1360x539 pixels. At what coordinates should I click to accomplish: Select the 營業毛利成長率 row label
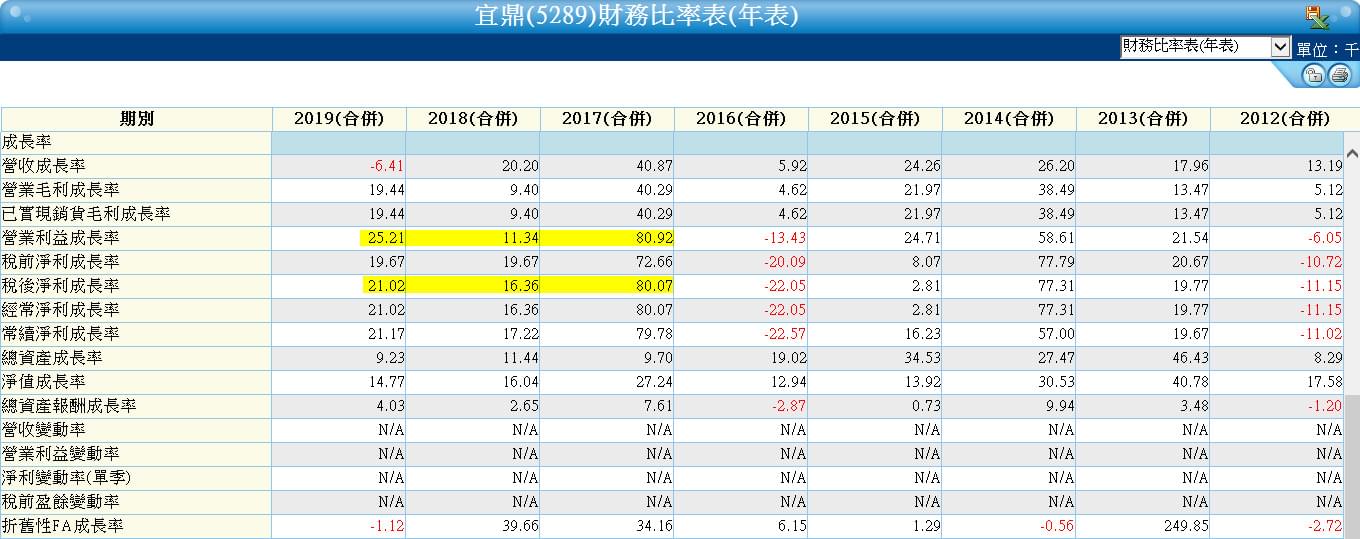point(61,190)
